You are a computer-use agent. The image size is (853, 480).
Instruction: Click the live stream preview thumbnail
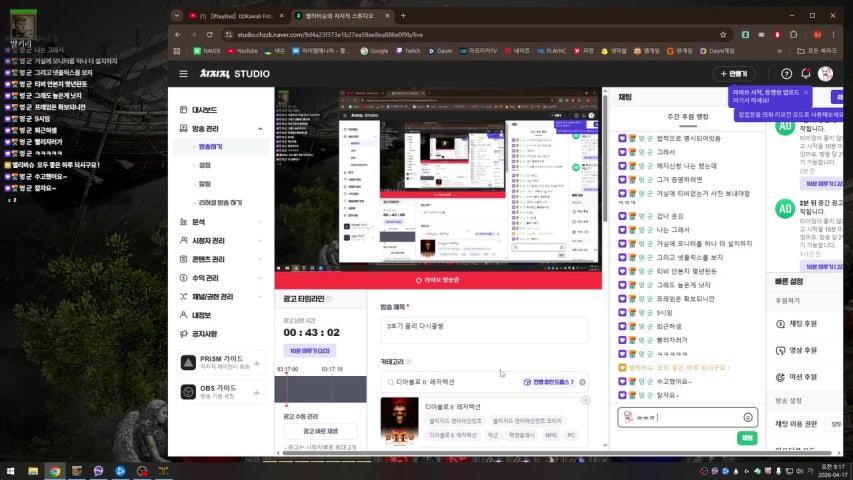pos(438,180)
